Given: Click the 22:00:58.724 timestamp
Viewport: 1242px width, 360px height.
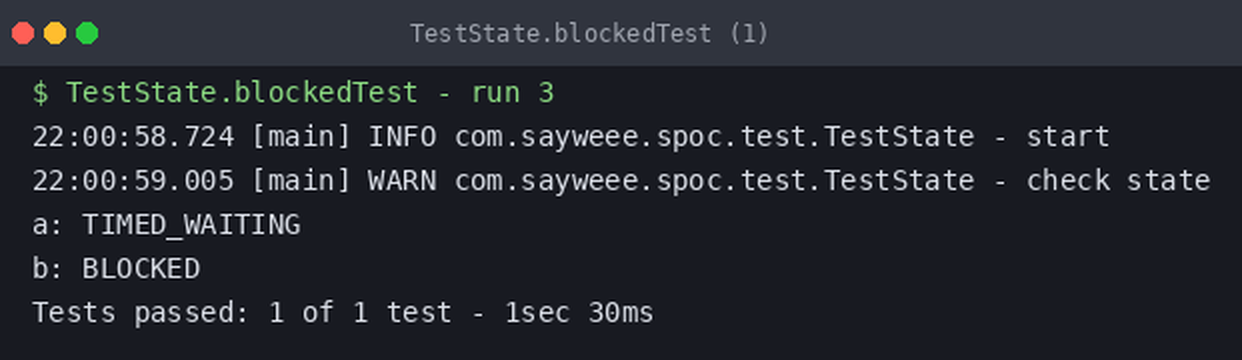Looking at the screenshot, I should pyautogui.click(x=133, y=137).
